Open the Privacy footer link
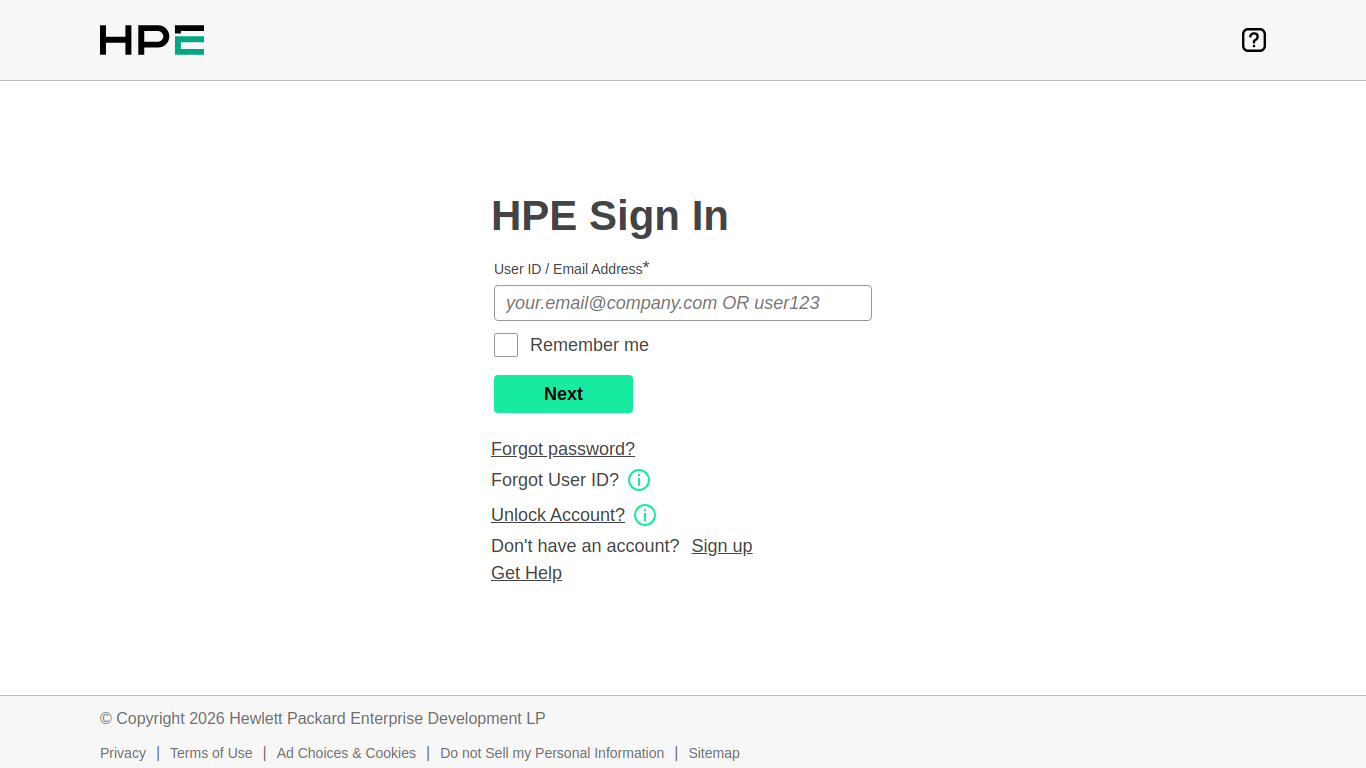Viewport: 1366px width, 768px height. tap(123, 753)
